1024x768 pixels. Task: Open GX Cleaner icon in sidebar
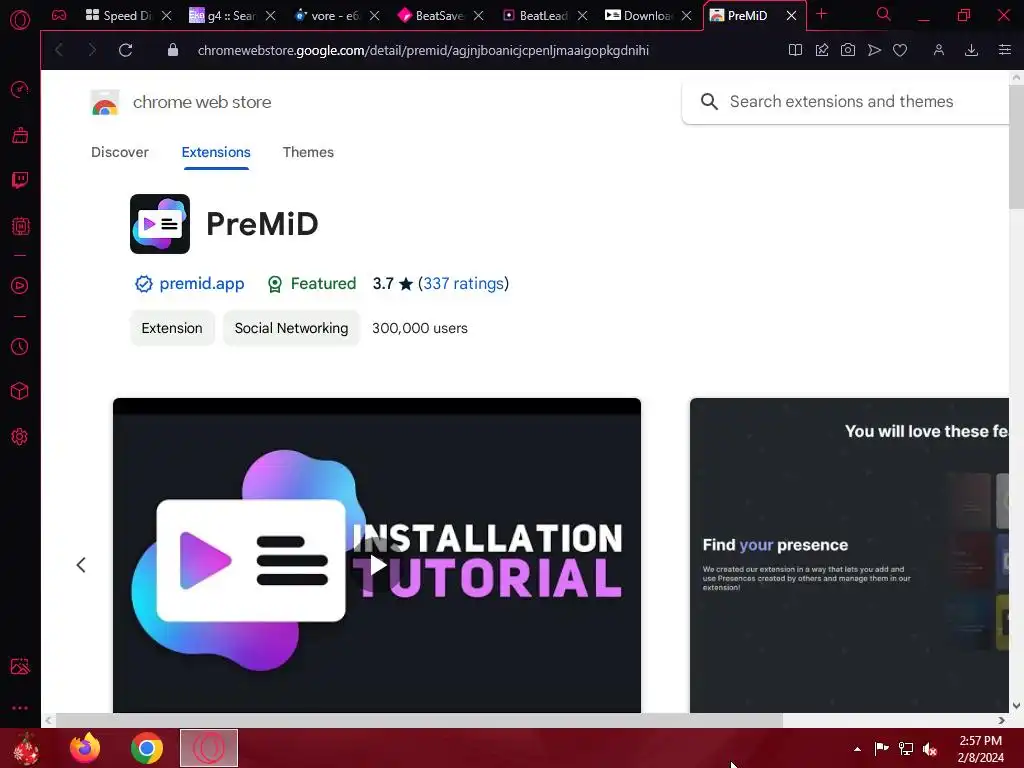(20, 135)
